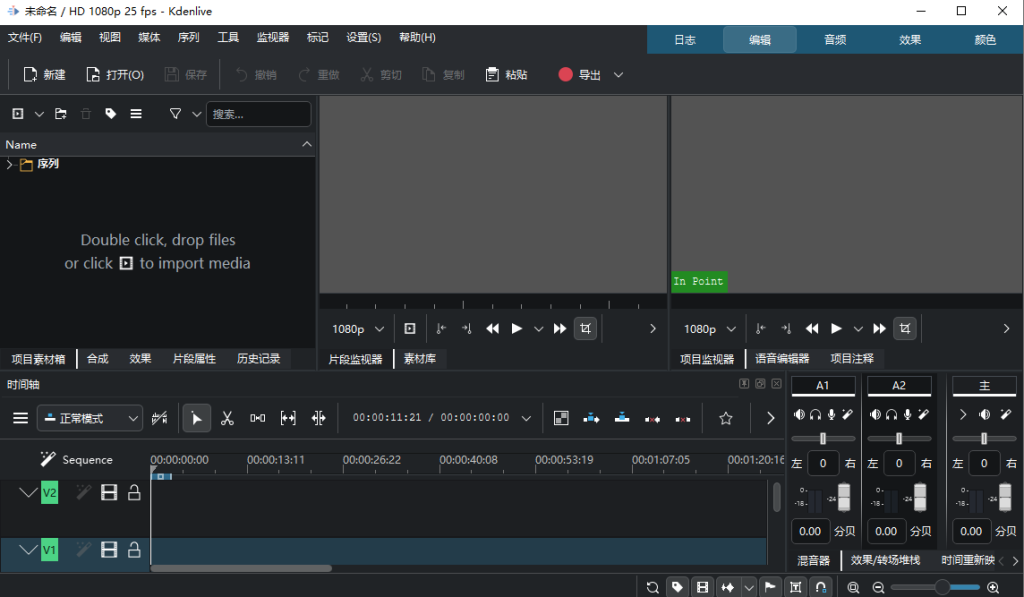Viewport: 1024px width, 597px height.
Task: Toggle show video thumbnails film icon
Action: tap(702, 587)
